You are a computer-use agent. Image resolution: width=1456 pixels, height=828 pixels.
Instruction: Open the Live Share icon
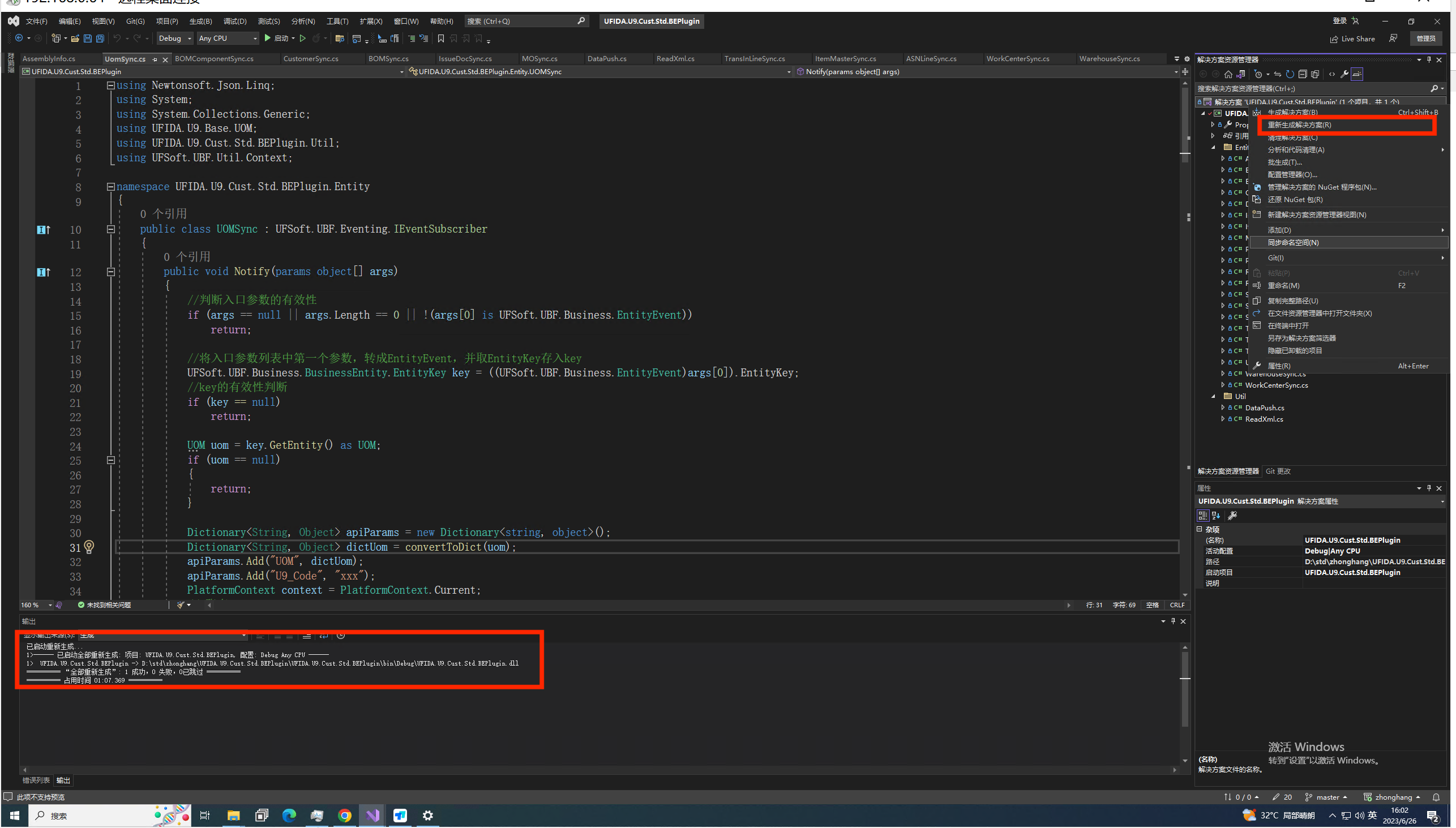(x=1334, y=39)
